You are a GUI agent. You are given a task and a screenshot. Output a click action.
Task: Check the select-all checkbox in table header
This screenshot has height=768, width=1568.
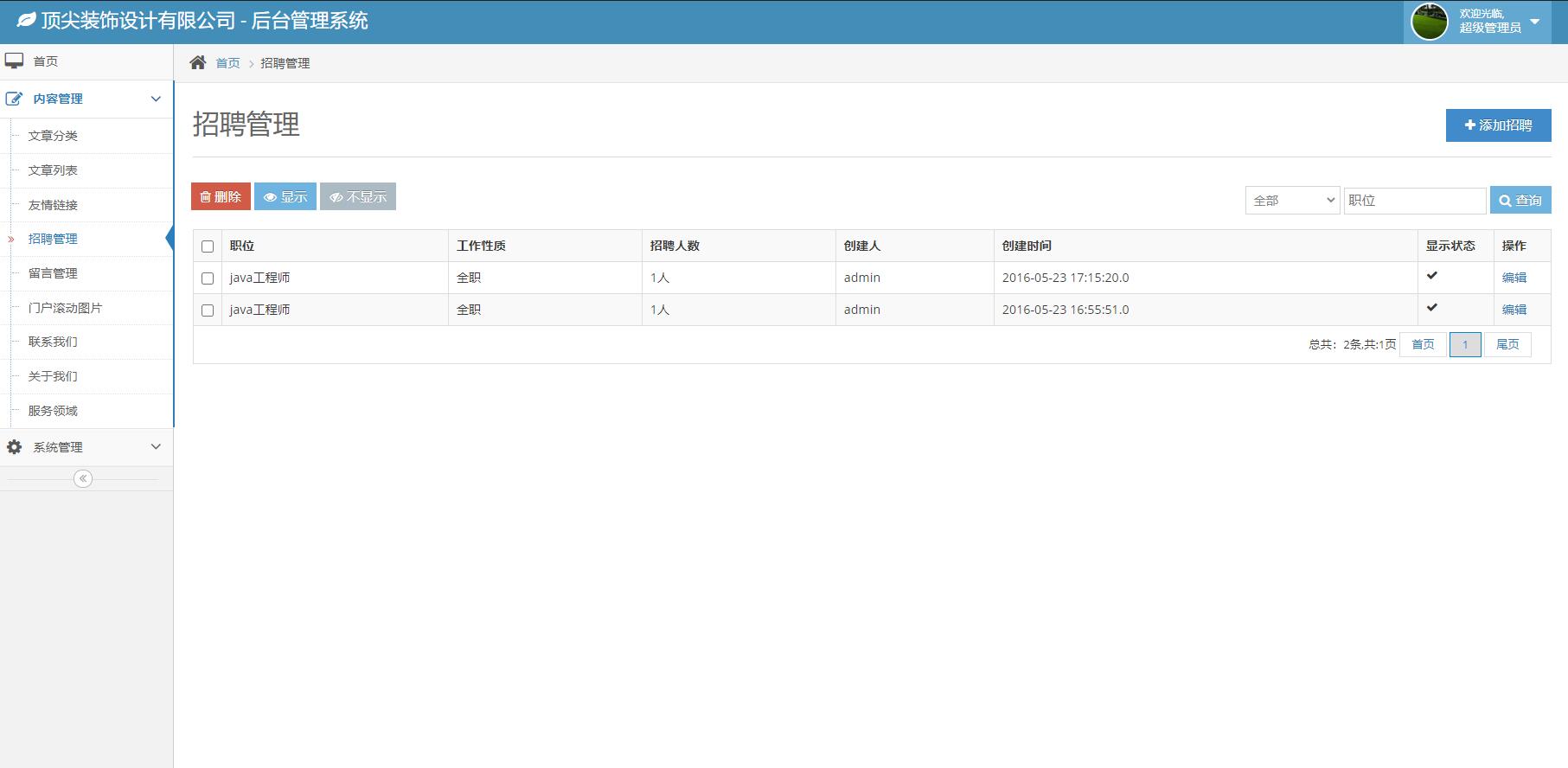click(x=208, y=246)
